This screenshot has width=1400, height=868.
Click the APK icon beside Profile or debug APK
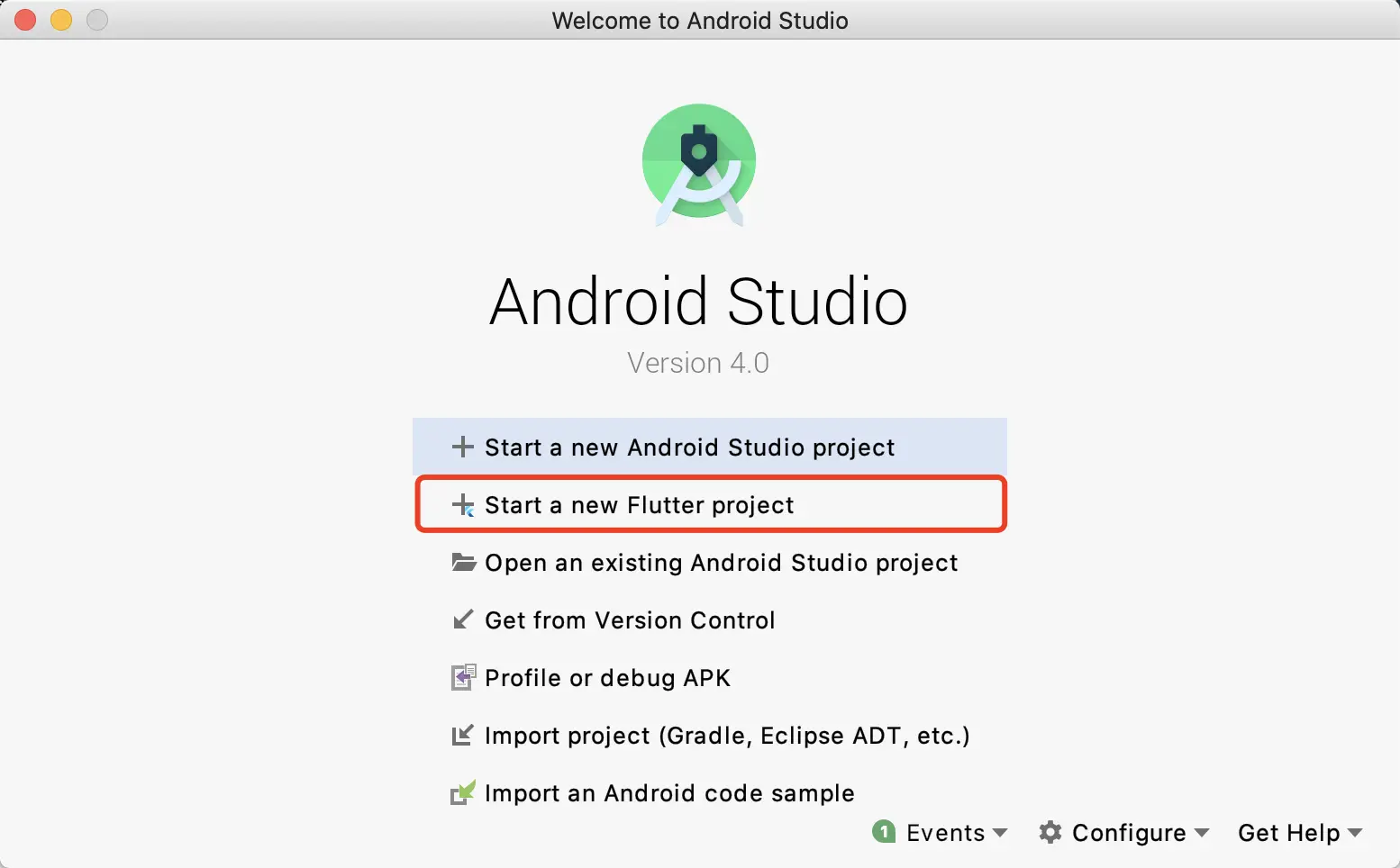[462, 677]
